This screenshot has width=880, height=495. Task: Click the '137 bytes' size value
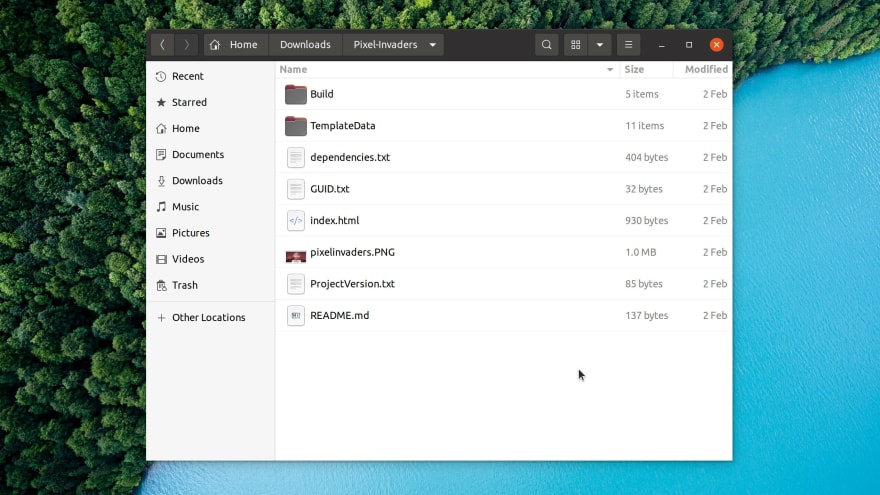(647, 315)
